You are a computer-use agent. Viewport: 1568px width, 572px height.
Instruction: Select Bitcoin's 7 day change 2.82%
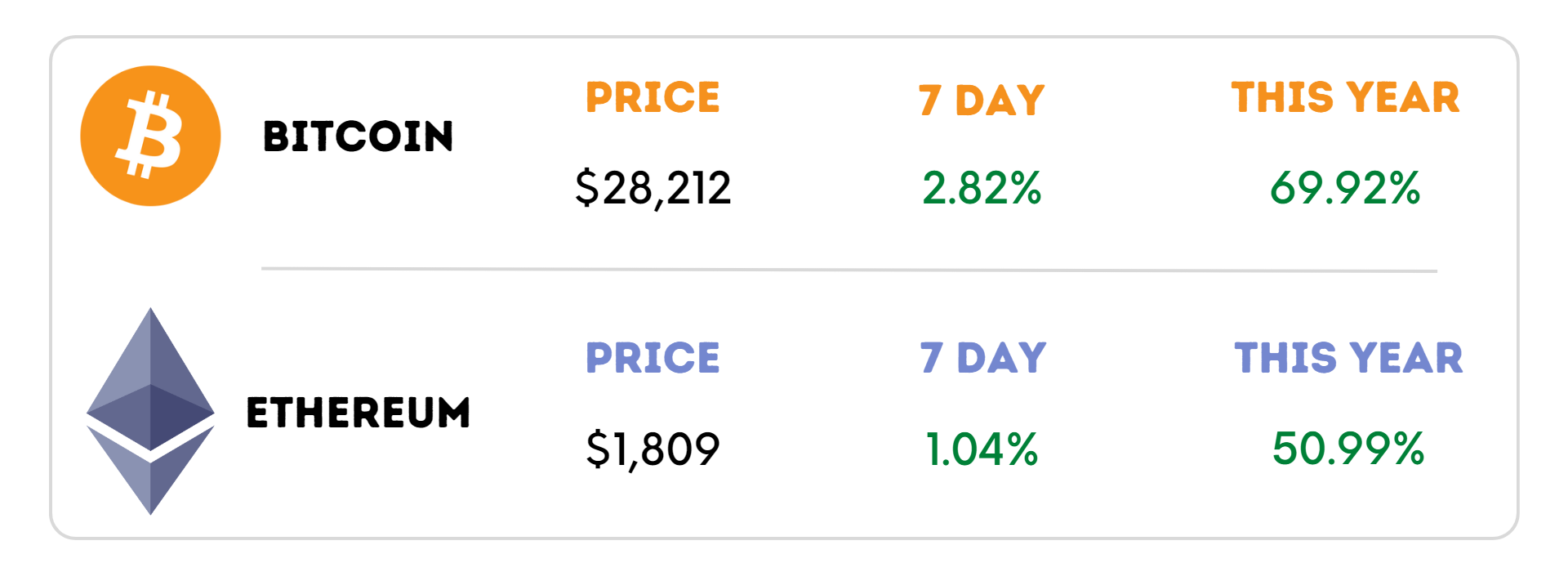pyautogui.click(x=982, y=188)
